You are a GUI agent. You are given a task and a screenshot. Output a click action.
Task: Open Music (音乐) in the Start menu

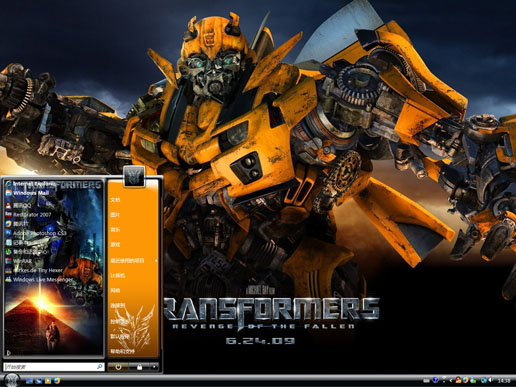[115, 230]
